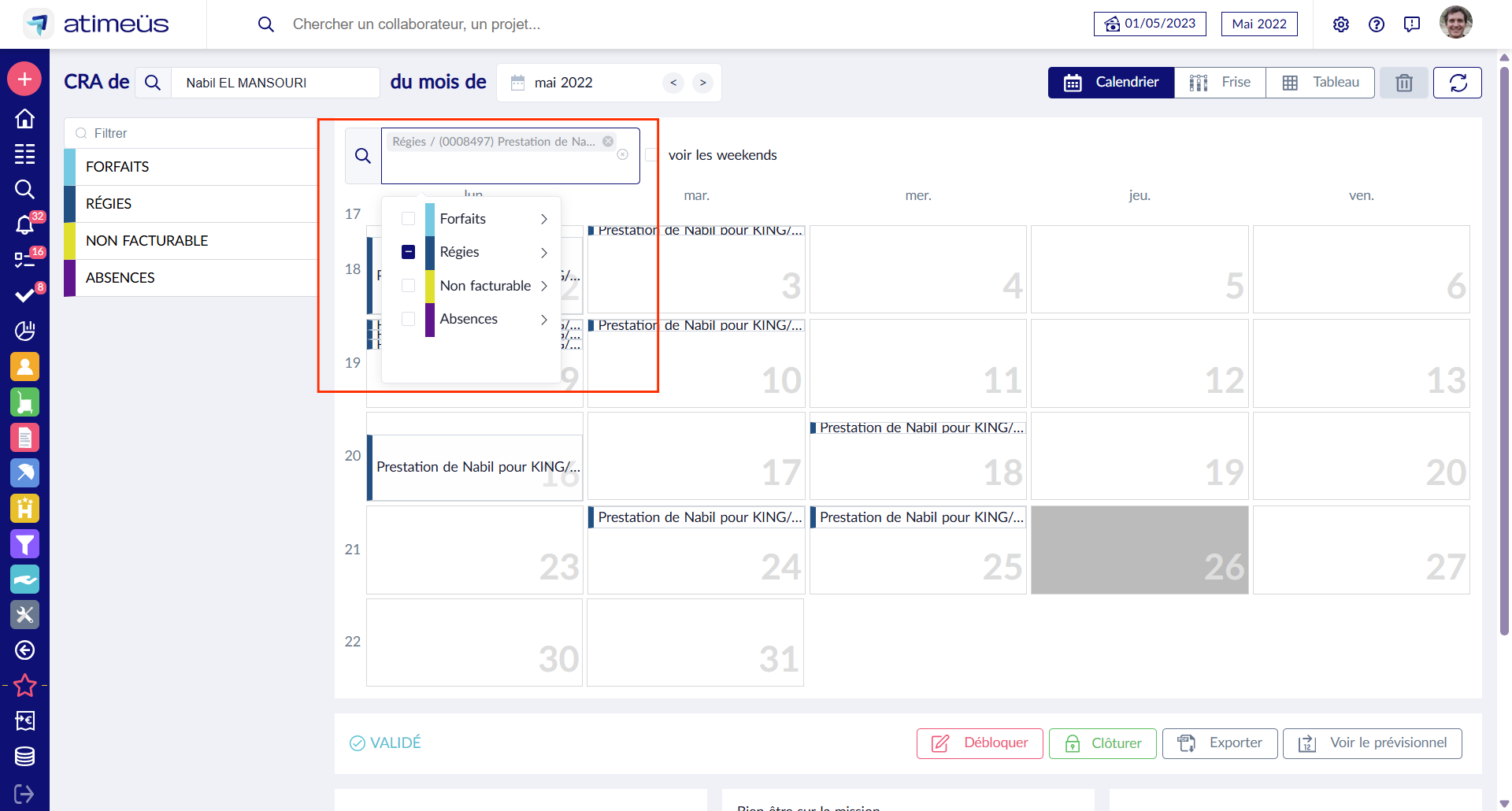Click the Filtrer input field

pyautogui.click(x=197, y=133)
